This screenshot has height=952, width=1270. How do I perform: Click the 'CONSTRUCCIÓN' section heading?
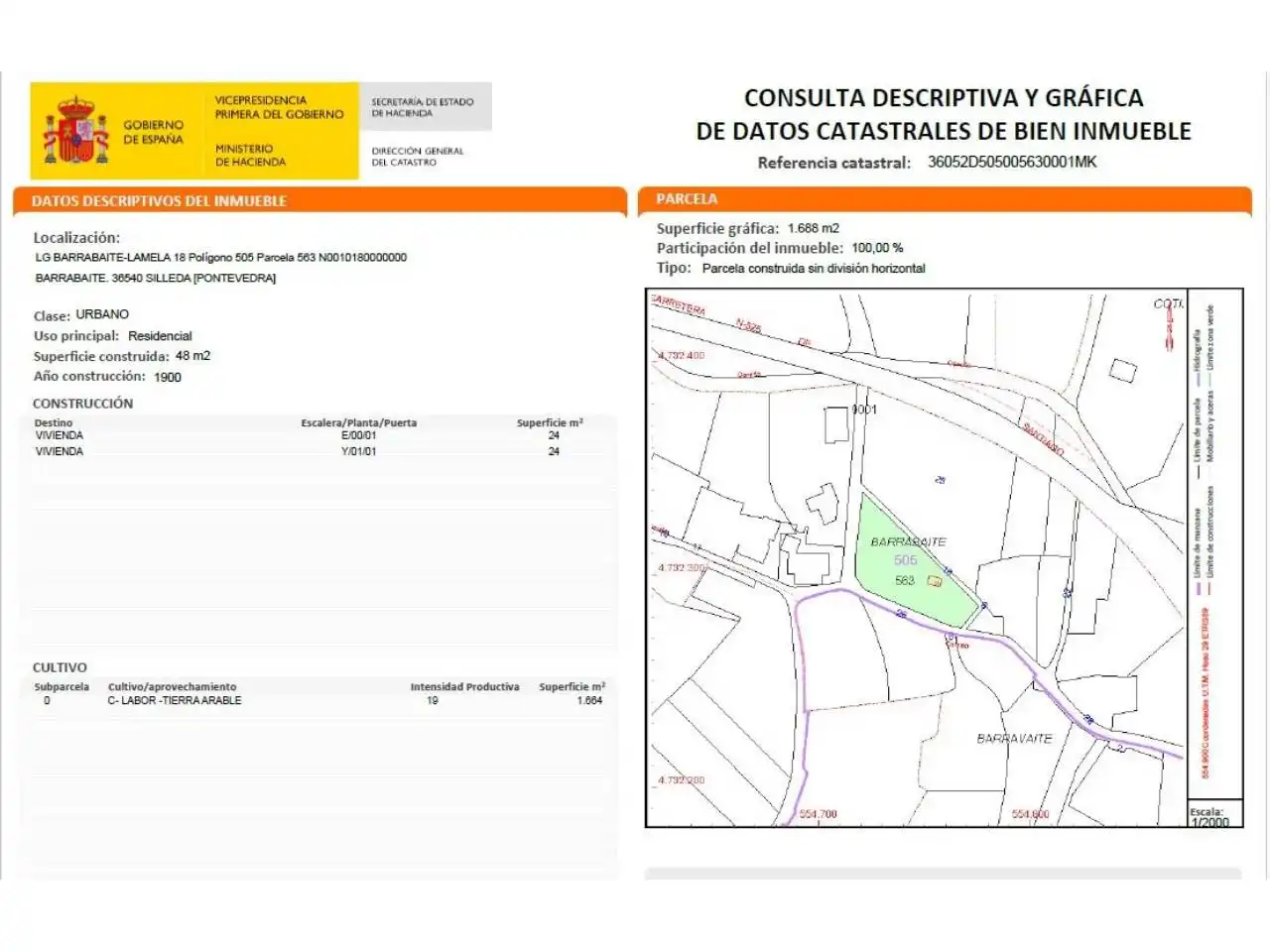pos(82,404)
